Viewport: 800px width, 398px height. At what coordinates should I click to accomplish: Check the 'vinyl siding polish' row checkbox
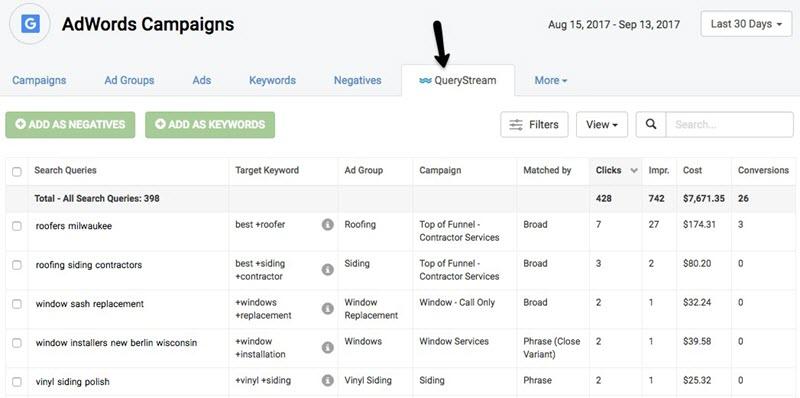[17, 382]
